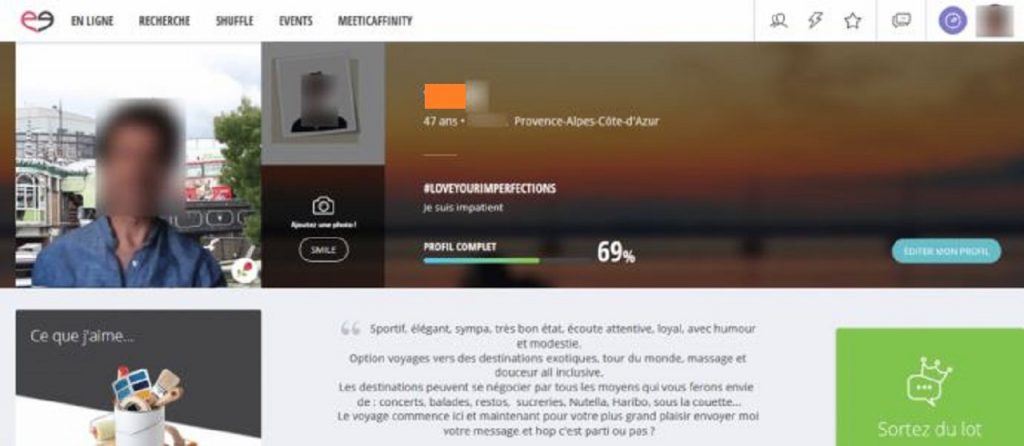The height and width of the screenshot is (446, 1024).
Task: Click the rose badge on main photo
Action: click(246, 270)
